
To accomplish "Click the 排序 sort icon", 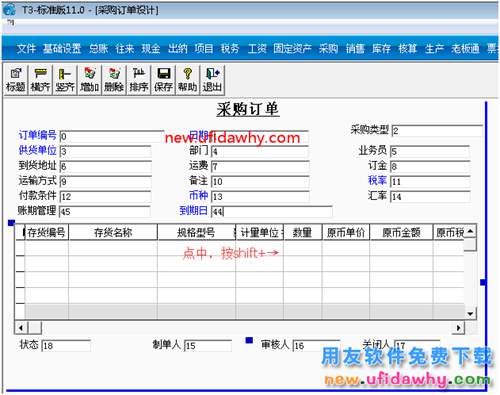I will click(139, 80).
